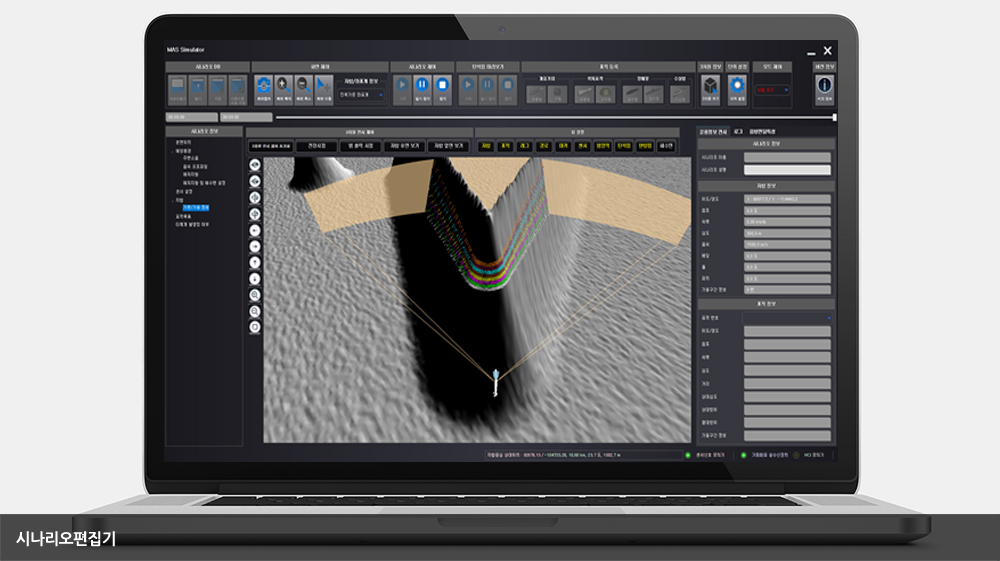This screenshot has width=1000, height=561.
Task: Pan the view right with the right-arrow circle
Action: tap(255, 247)
